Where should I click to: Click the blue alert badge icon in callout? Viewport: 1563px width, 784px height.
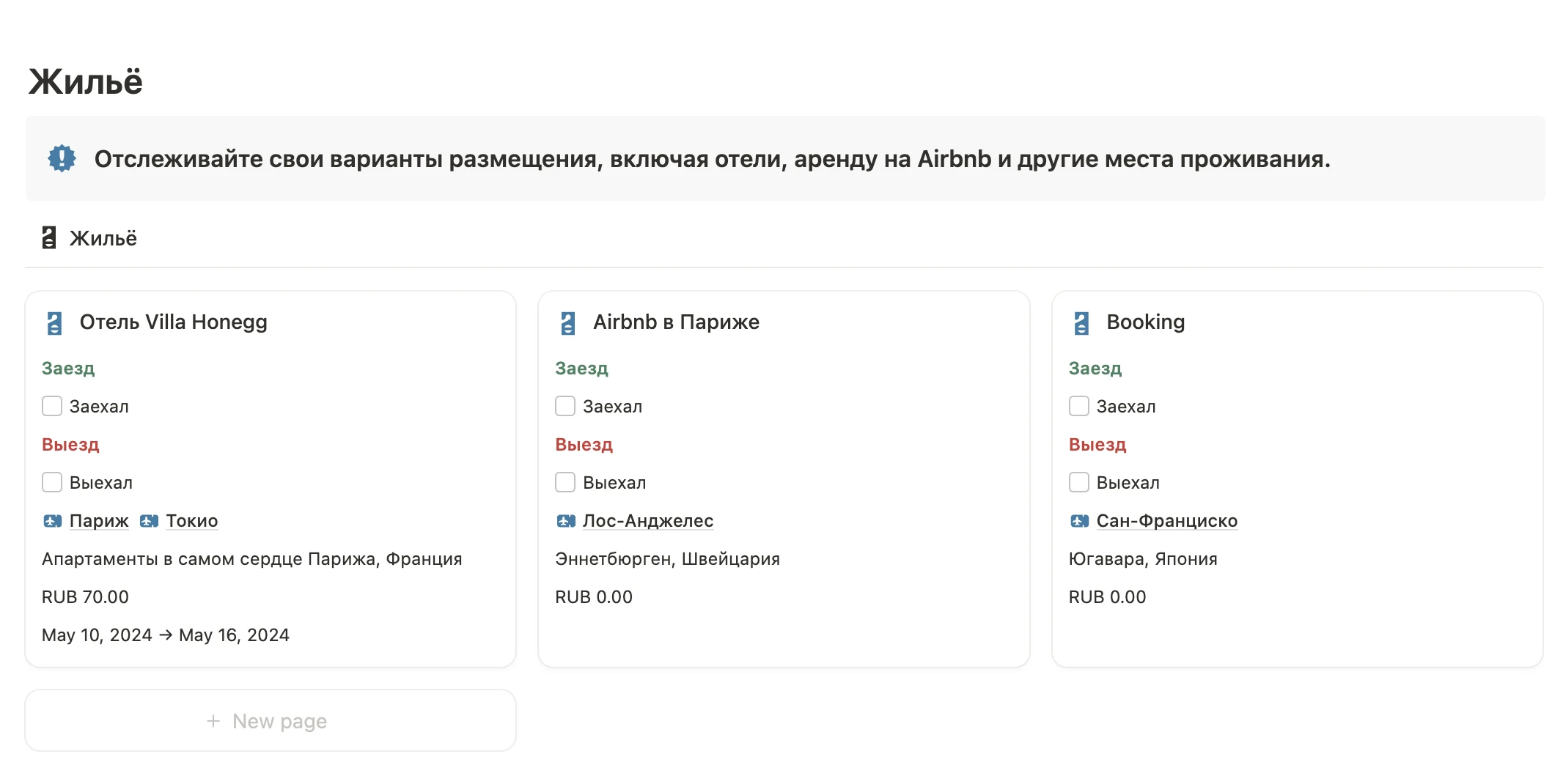[62, 158]
